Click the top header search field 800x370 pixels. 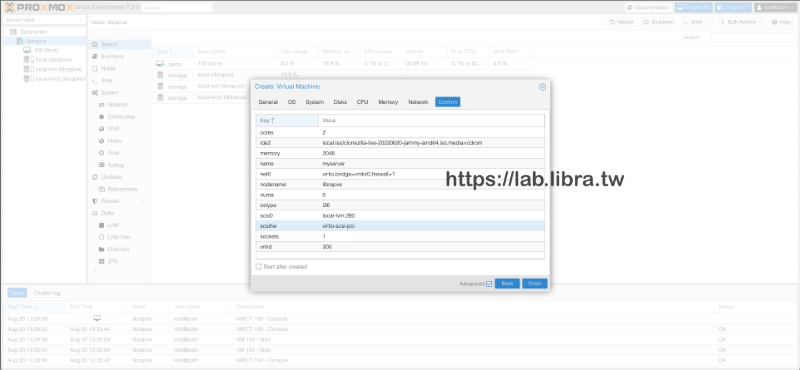[x=177, y=8]
